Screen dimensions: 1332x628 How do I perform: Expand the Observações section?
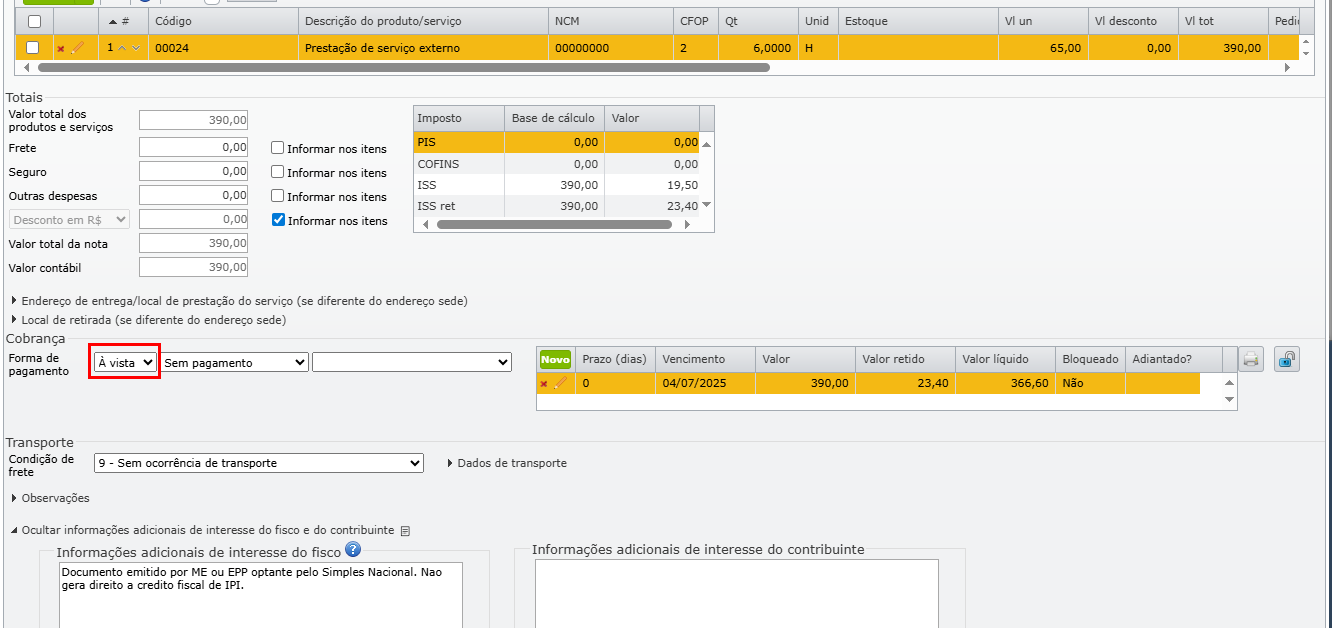(x=50, y=498)
